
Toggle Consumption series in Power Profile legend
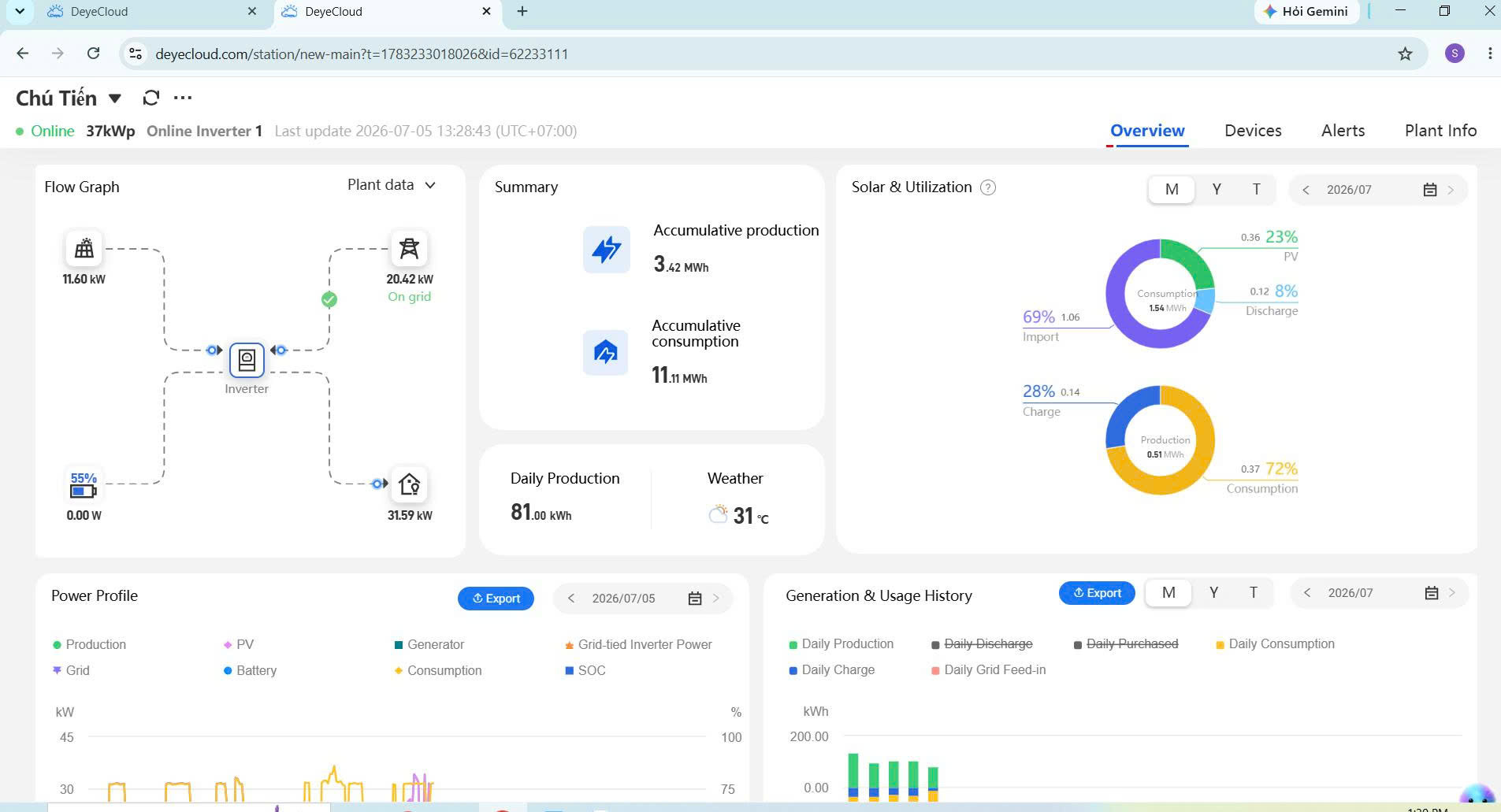click(438, 670)
